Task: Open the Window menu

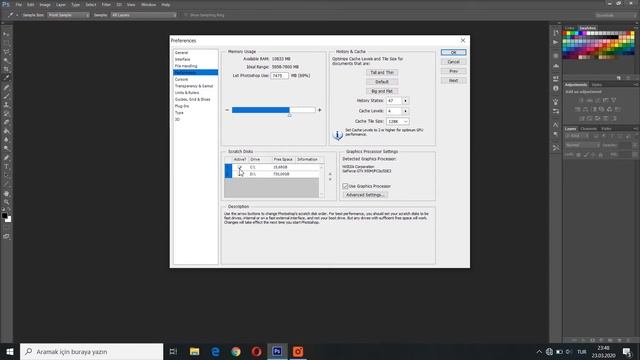Action: 148,4
